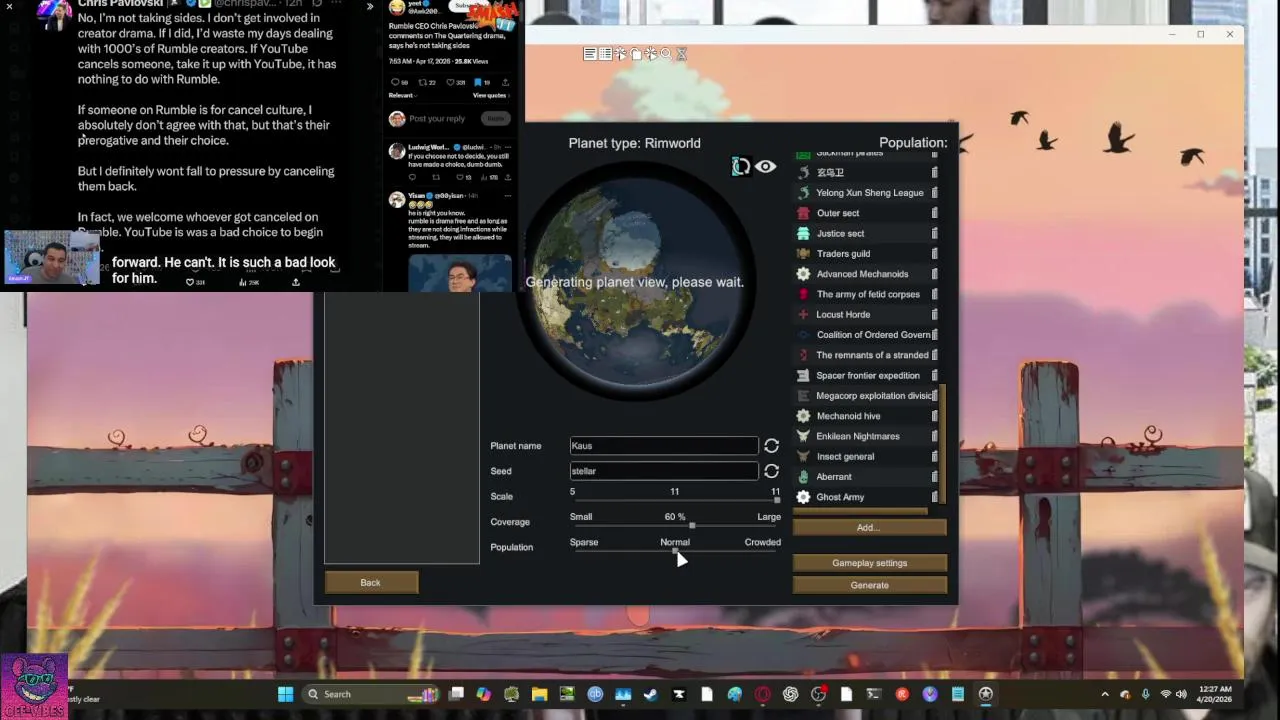Open Steam from the Windows taskbar
The image size is (1280, 720).
coord(650,694)
